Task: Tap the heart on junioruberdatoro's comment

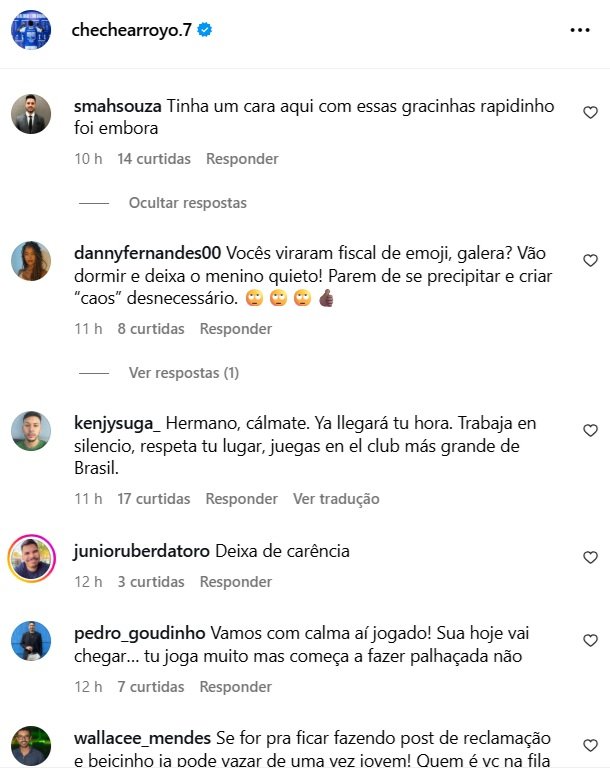Action: [590, 558]
